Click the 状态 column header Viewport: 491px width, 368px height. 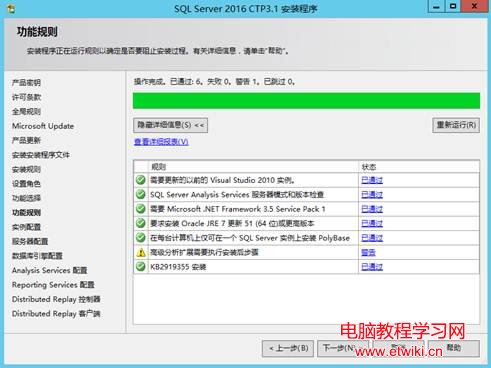pos(419,167)
